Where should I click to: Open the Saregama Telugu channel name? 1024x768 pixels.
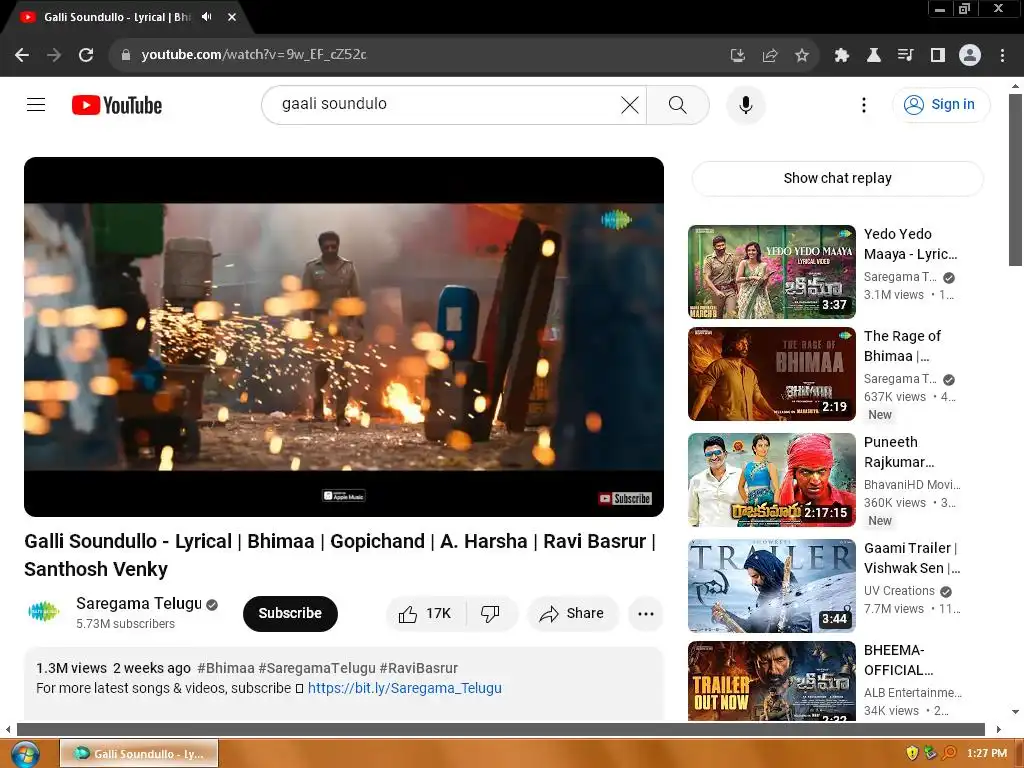click(x=138, y=603)
